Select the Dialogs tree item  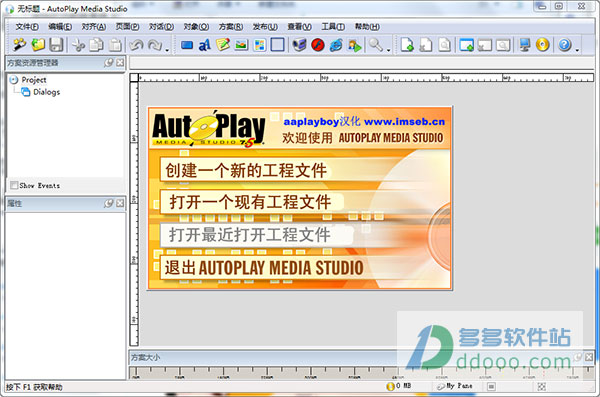(x=46, y=92)
